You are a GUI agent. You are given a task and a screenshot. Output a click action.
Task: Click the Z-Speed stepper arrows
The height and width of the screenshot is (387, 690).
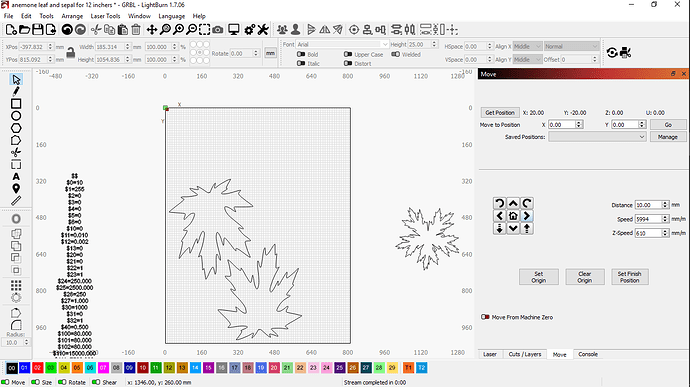[665, 233]
